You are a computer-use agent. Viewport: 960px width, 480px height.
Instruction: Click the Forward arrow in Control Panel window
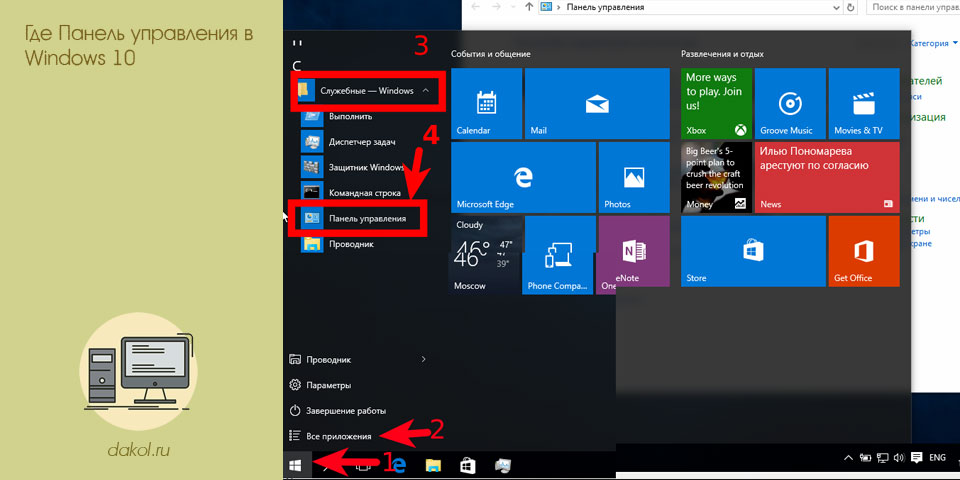coord(496,7)
